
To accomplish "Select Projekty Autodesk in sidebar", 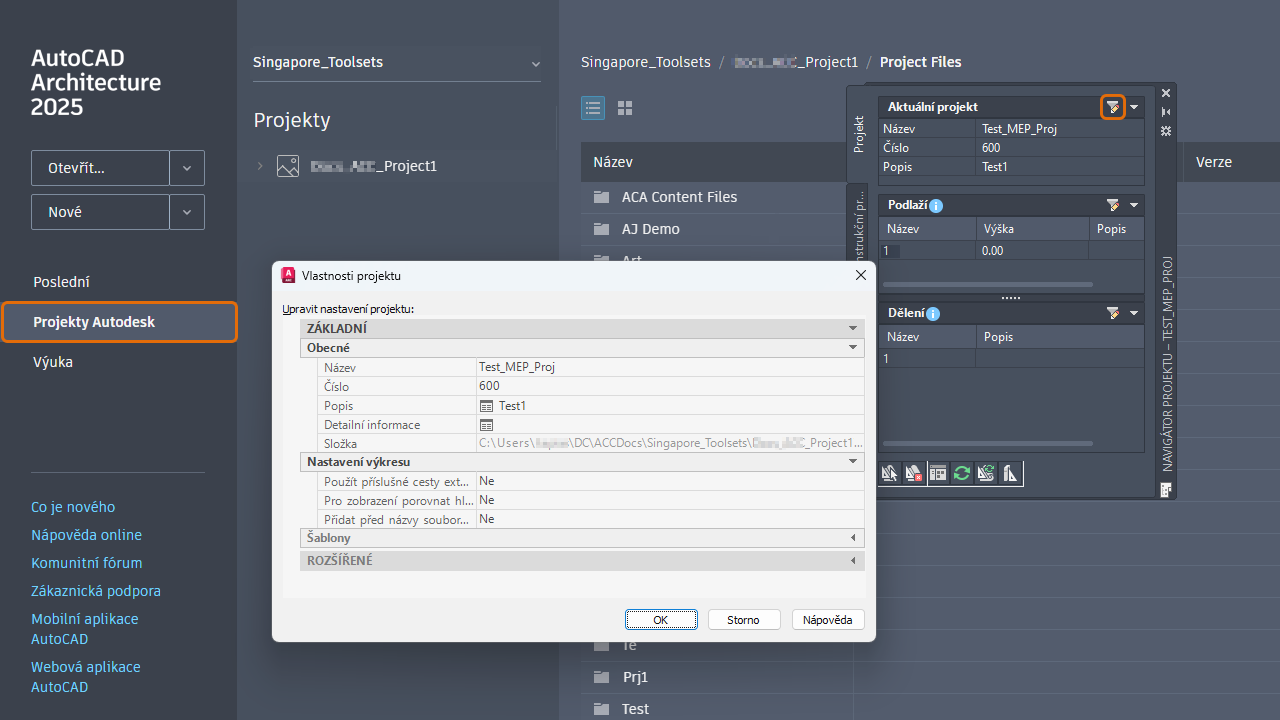I will pos(119,322).
